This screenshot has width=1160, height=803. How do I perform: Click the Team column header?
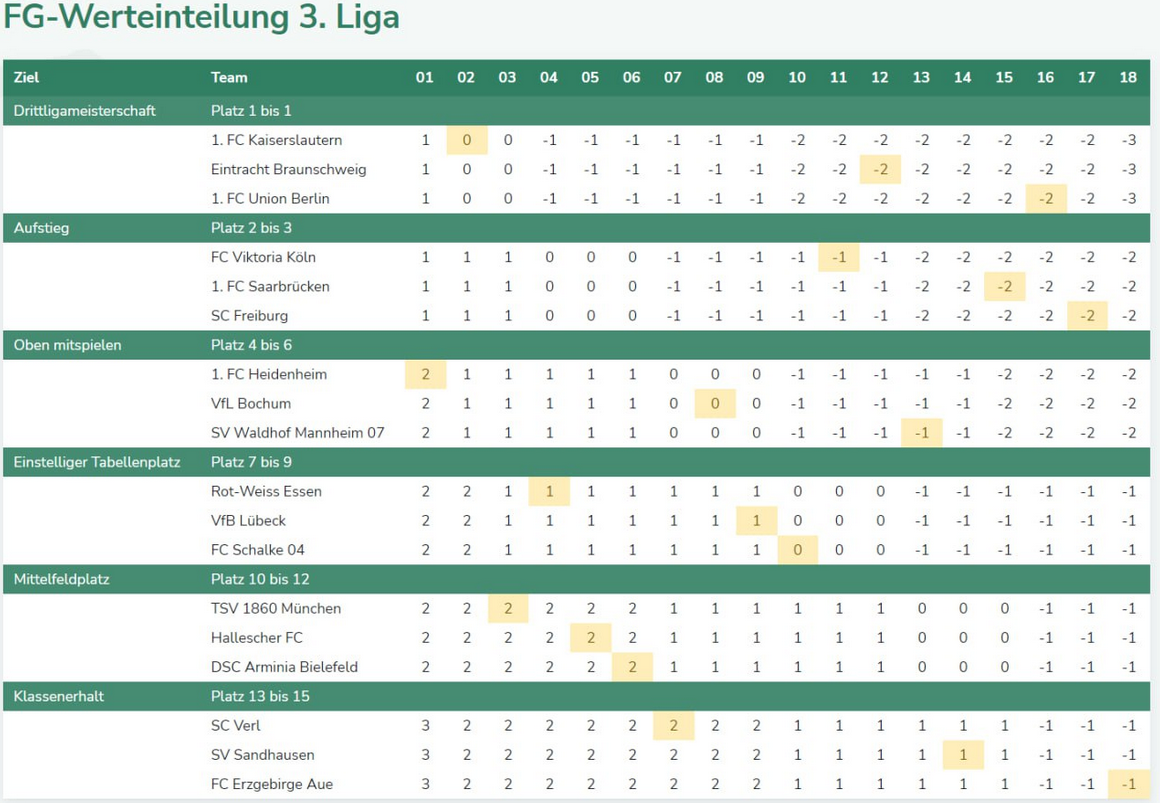pos(229,77)
